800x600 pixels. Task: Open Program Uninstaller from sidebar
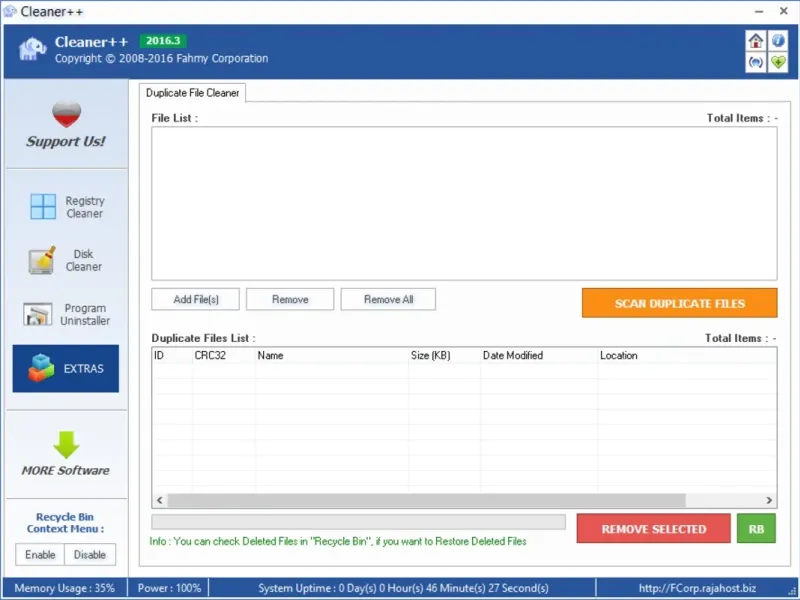click(x=66, y=314)
